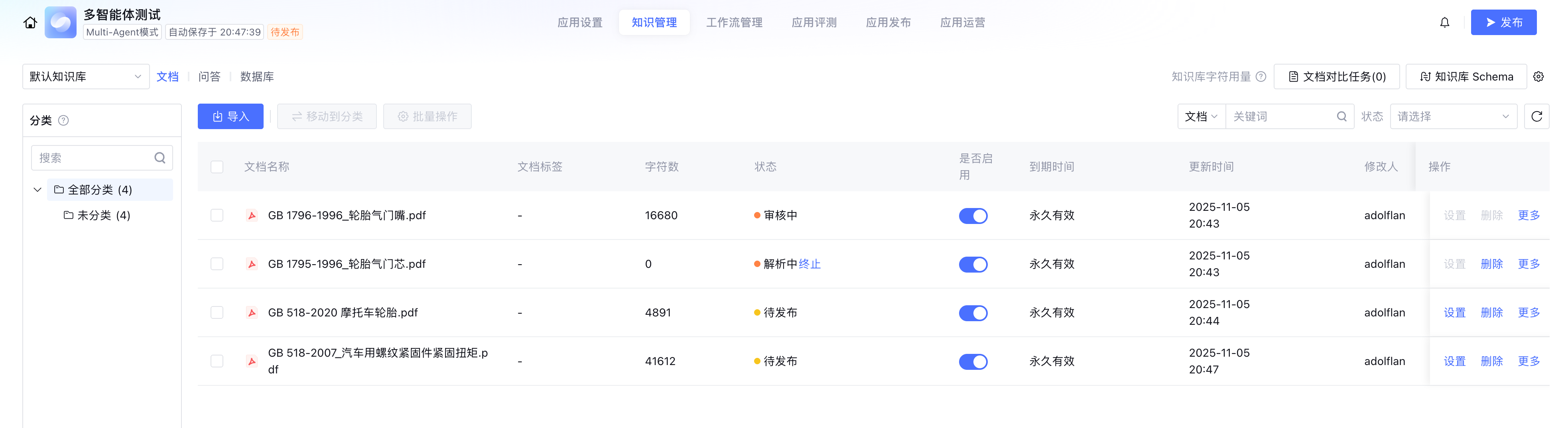Check the GB 518-2020 摩托车轮胎 row checkbox
1568x428 pixels.
tap(217, 312)
